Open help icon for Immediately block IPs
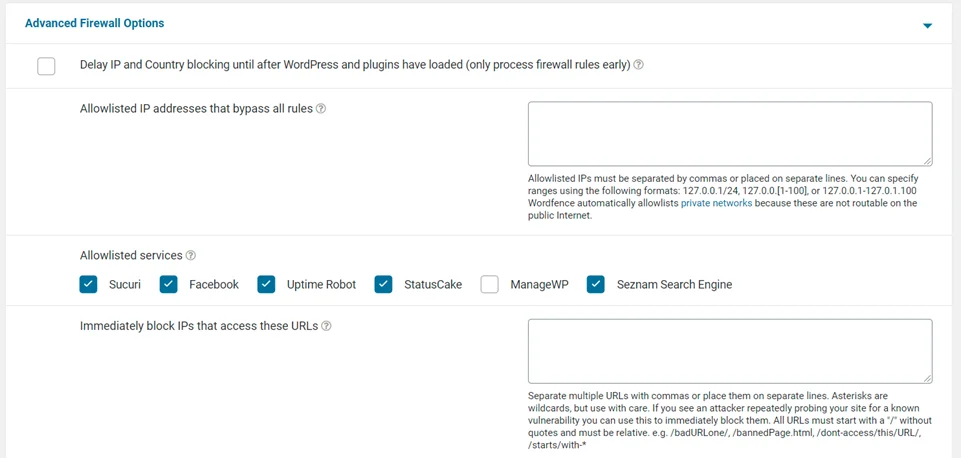The width and height of the screenshot is (961, 458). click(x=327, y=326)
